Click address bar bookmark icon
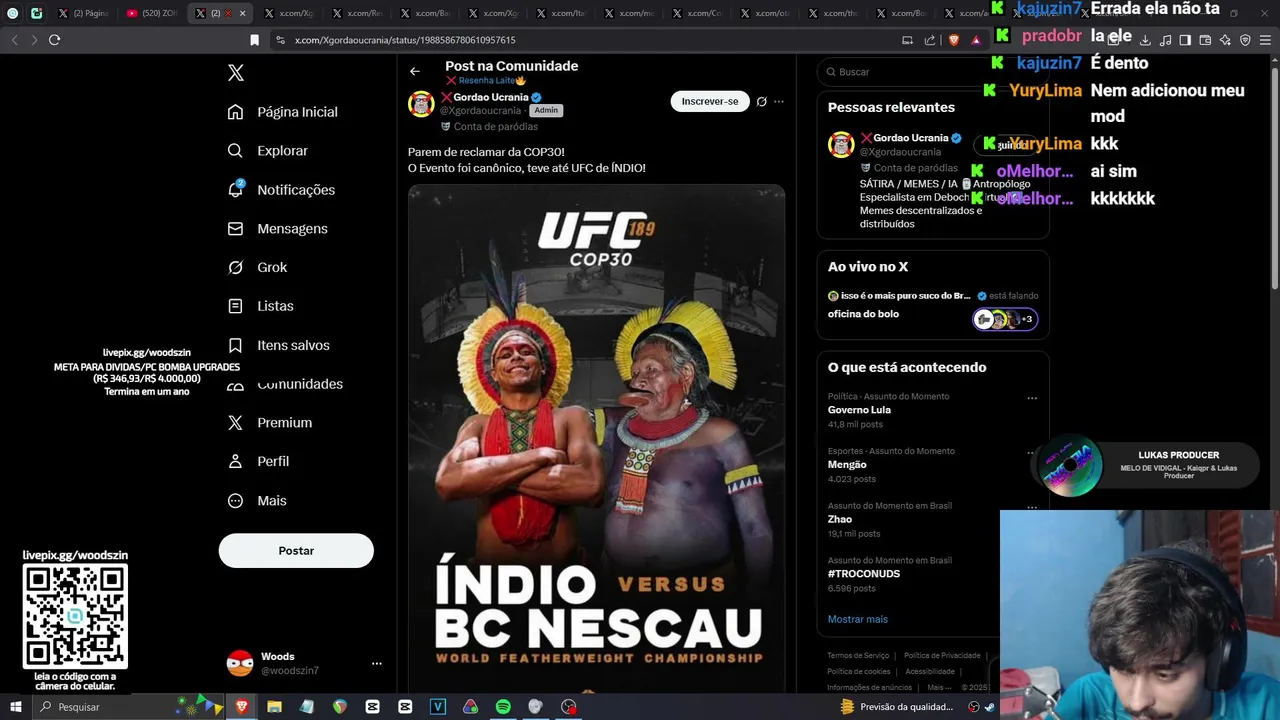The image size is (1280, 720). (254, 40)
